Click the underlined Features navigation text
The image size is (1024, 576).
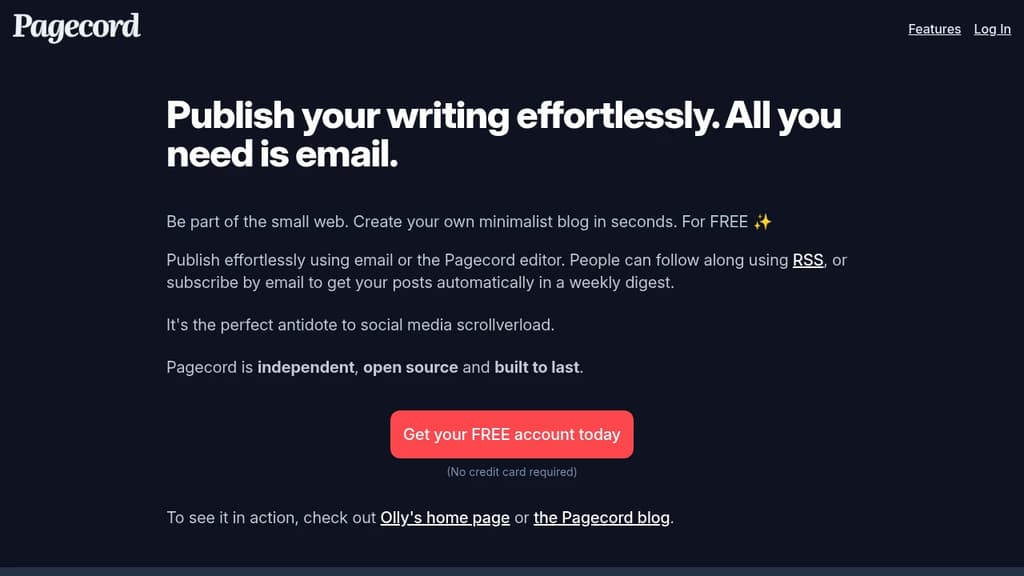pyautogui.click(x=933, y=29)
